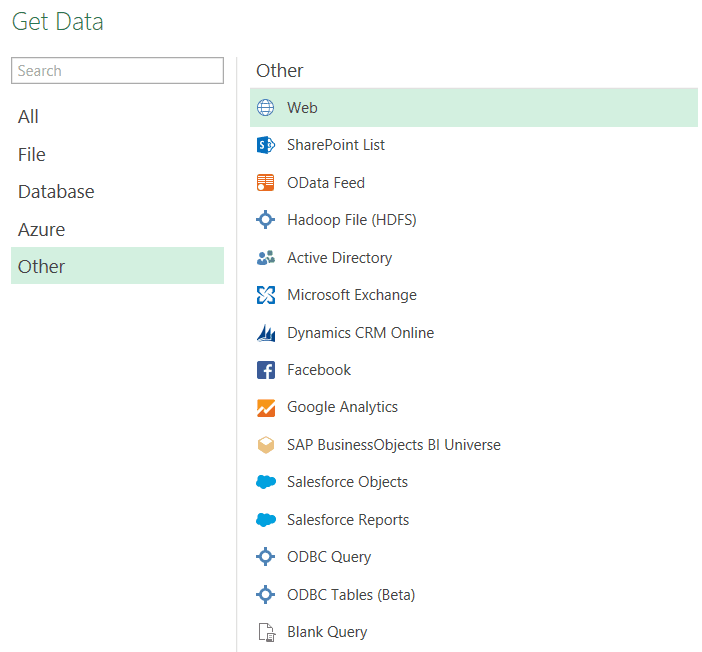The height and width of the screenshot is (652, 702).
Task: Click the Web globe icon
Action: pyautogui.click(x=265, y=108)
